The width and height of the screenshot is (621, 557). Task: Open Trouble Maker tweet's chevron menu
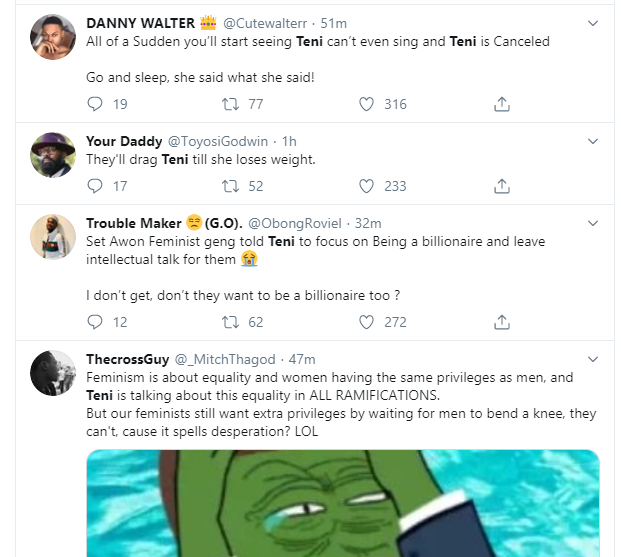pos(592,222)
